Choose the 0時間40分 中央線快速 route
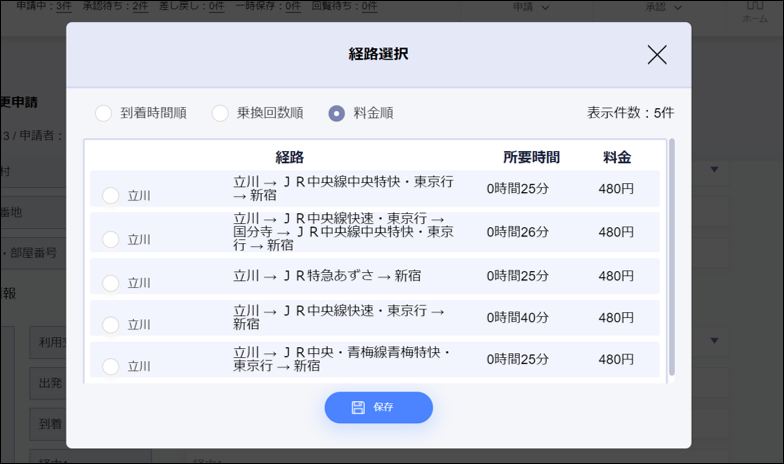This screenshot has height=464, width=784. [110, 324]
